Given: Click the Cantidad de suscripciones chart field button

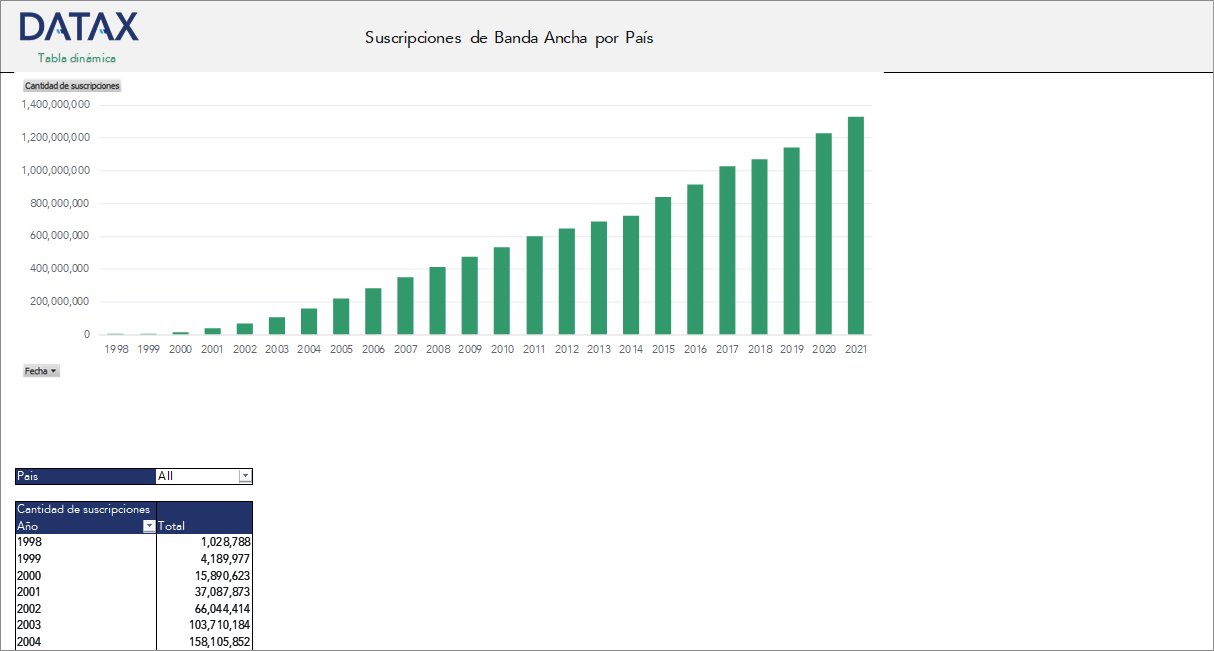Looking at the screenshot, I should pos(72,86).
